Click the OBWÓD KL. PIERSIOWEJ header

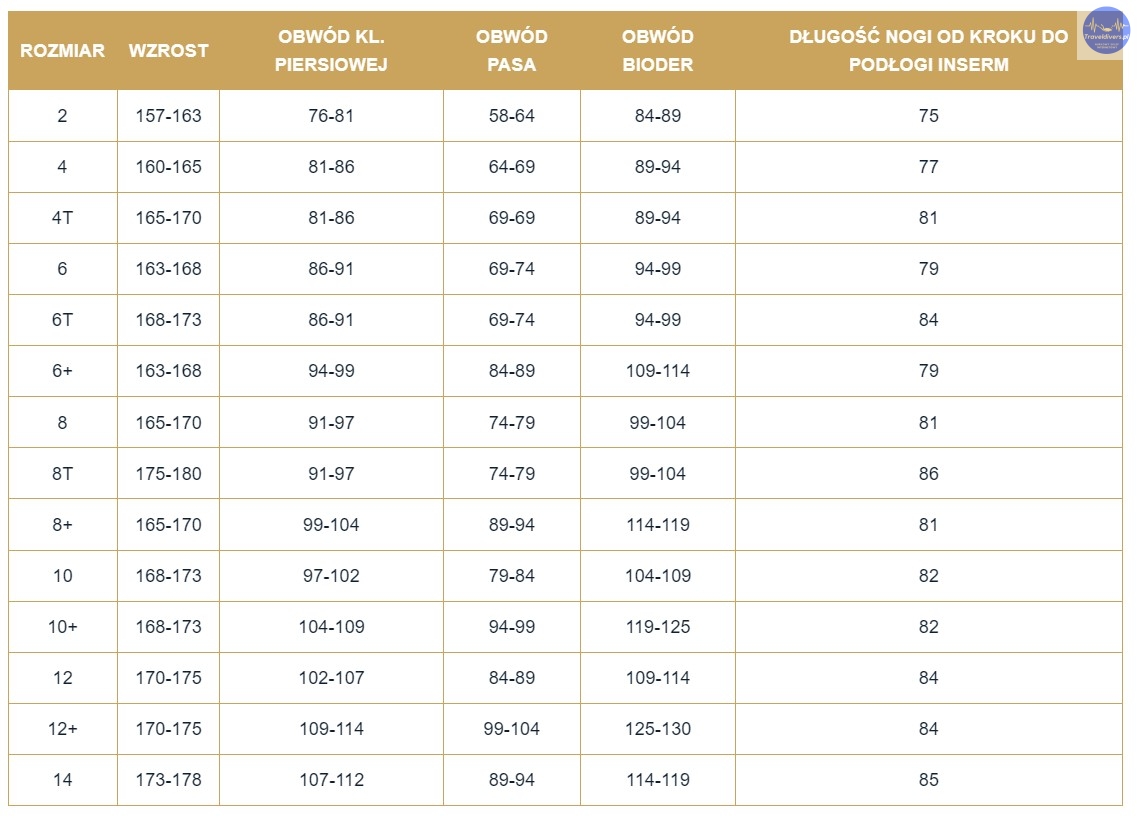[x=331, y=50]
